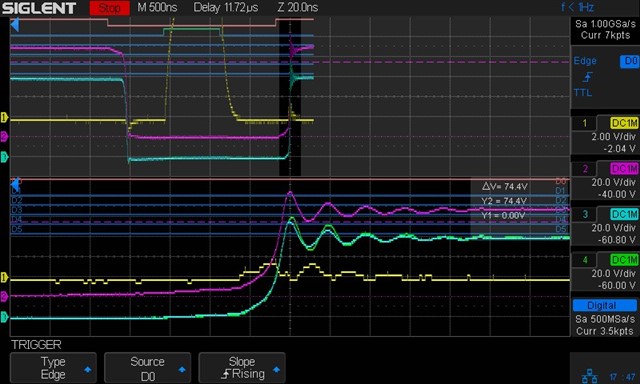Image resolution: width=640 pixels, height=384 pixels.
Task: Click the cyan channel 3 ground marker
Action: point(4,157)
